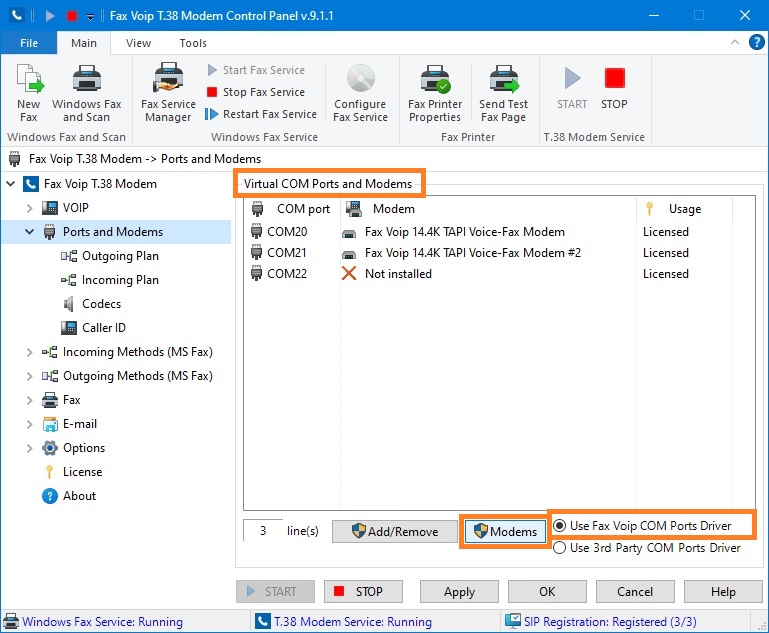The height and width of the screenshot is (633, 769).
Task: Click the E-mail icon in tree
Action: click(x=50, y=424)
